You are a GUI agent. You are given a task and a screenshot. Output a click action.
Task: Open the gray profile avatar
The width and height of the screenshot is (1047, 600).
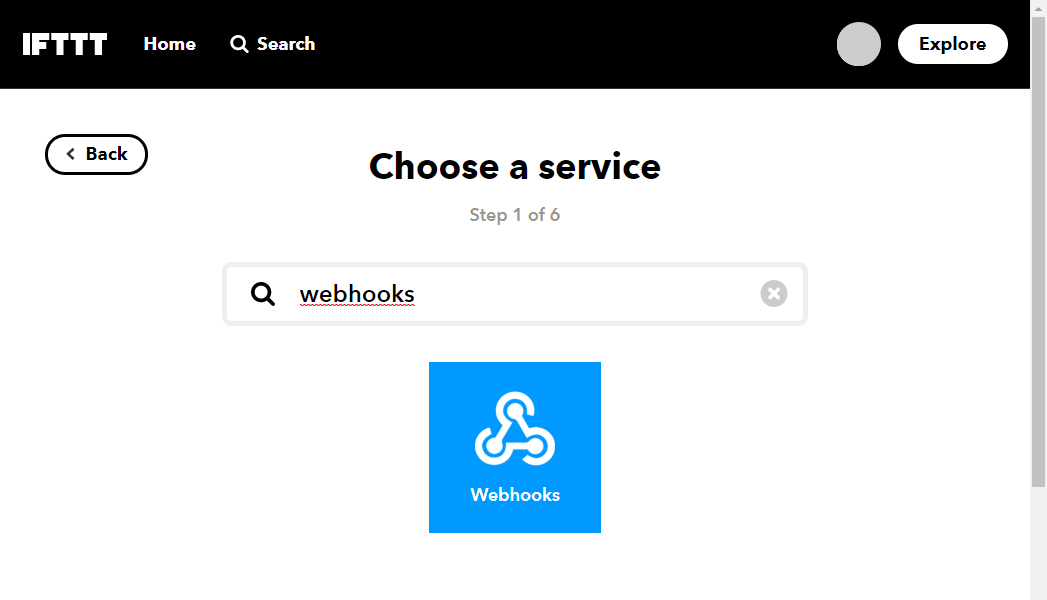(x=859, y=44)
